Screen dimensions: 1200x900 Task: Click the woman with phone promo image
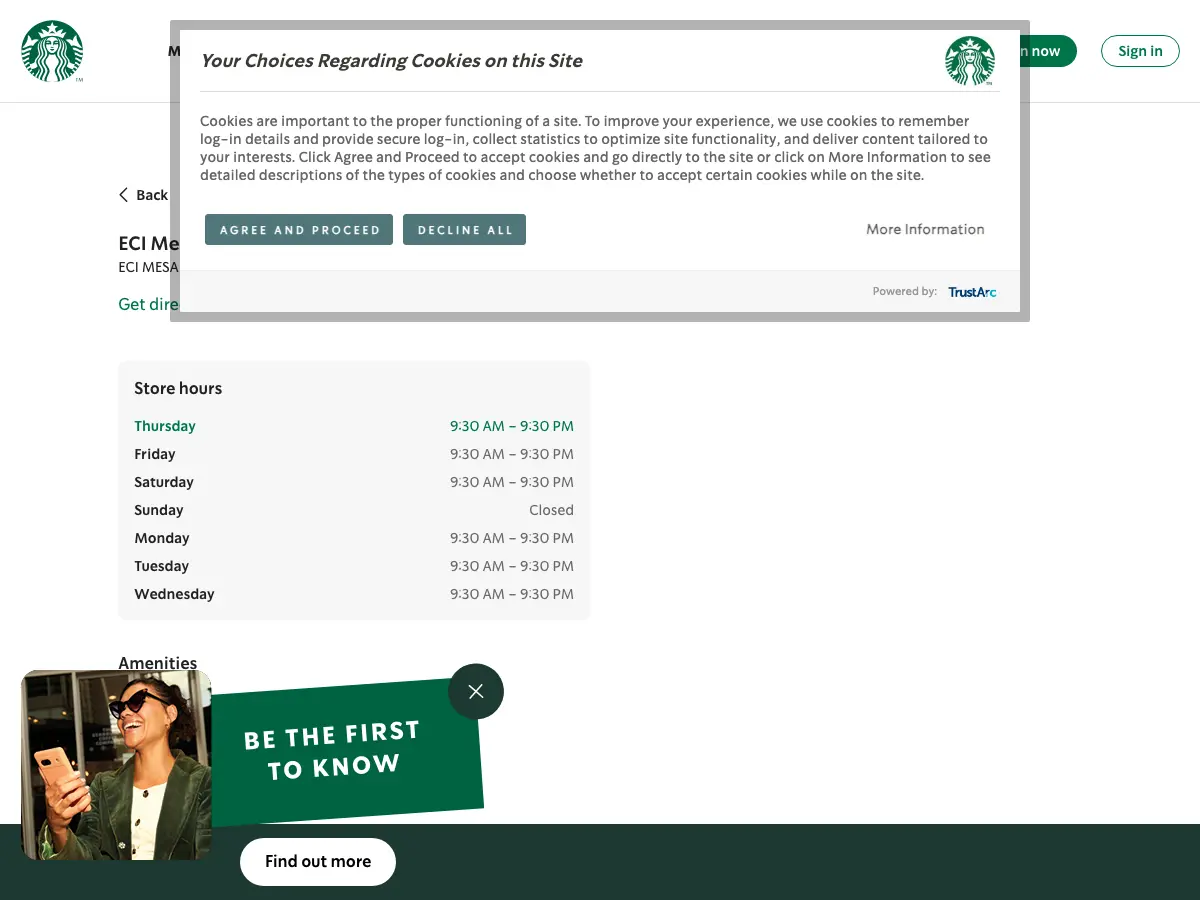116,765
